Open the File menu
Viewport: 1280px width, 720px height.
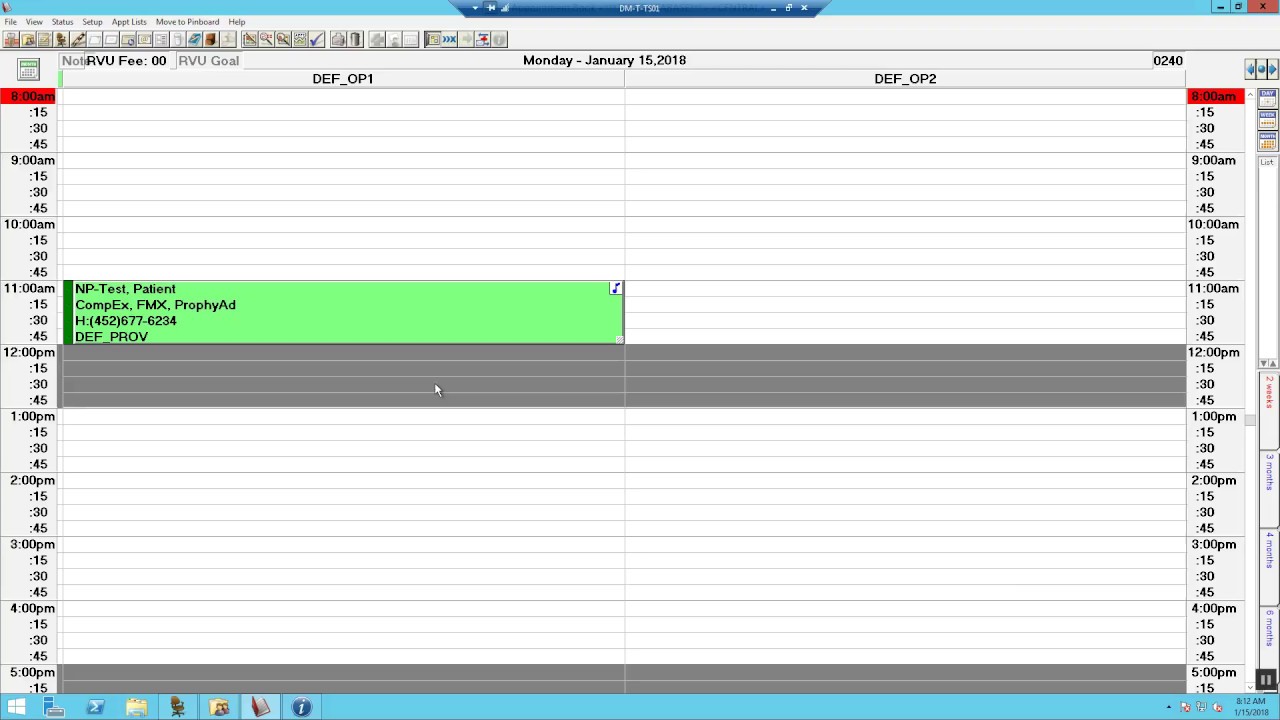[10, 21]
